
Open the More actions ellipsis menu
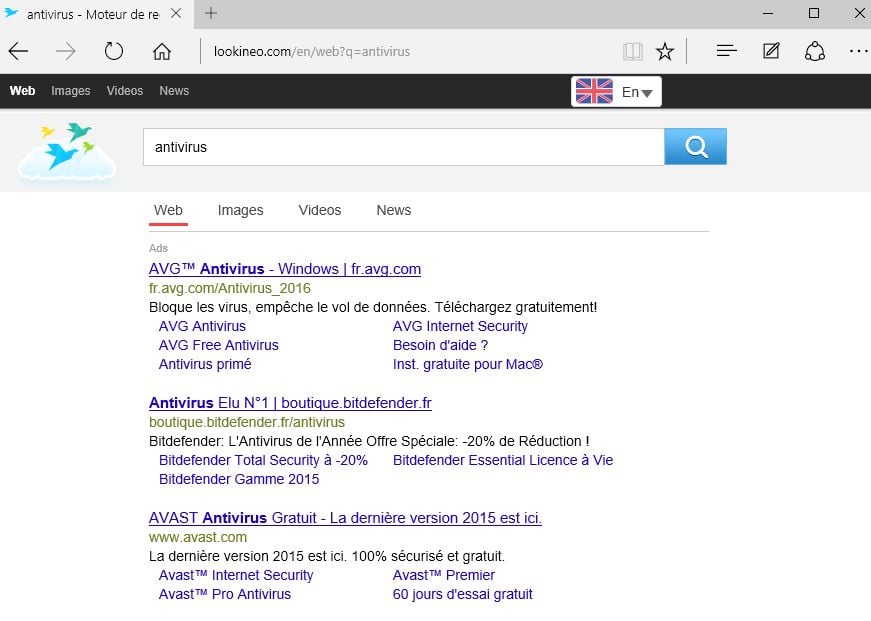point(859,51)
